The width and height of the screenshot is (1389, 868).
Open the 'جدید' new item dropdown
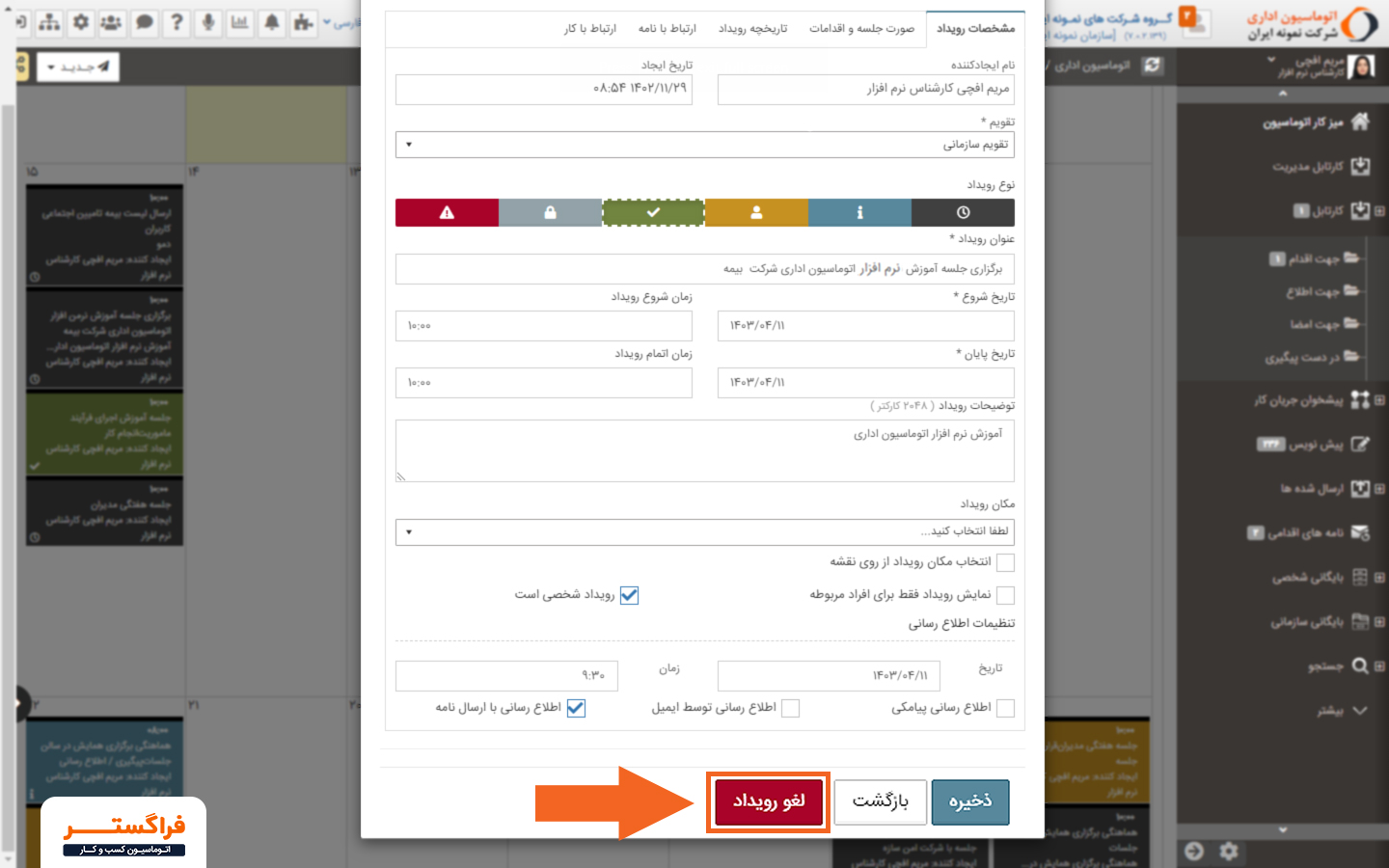click(x=77, y=68)
